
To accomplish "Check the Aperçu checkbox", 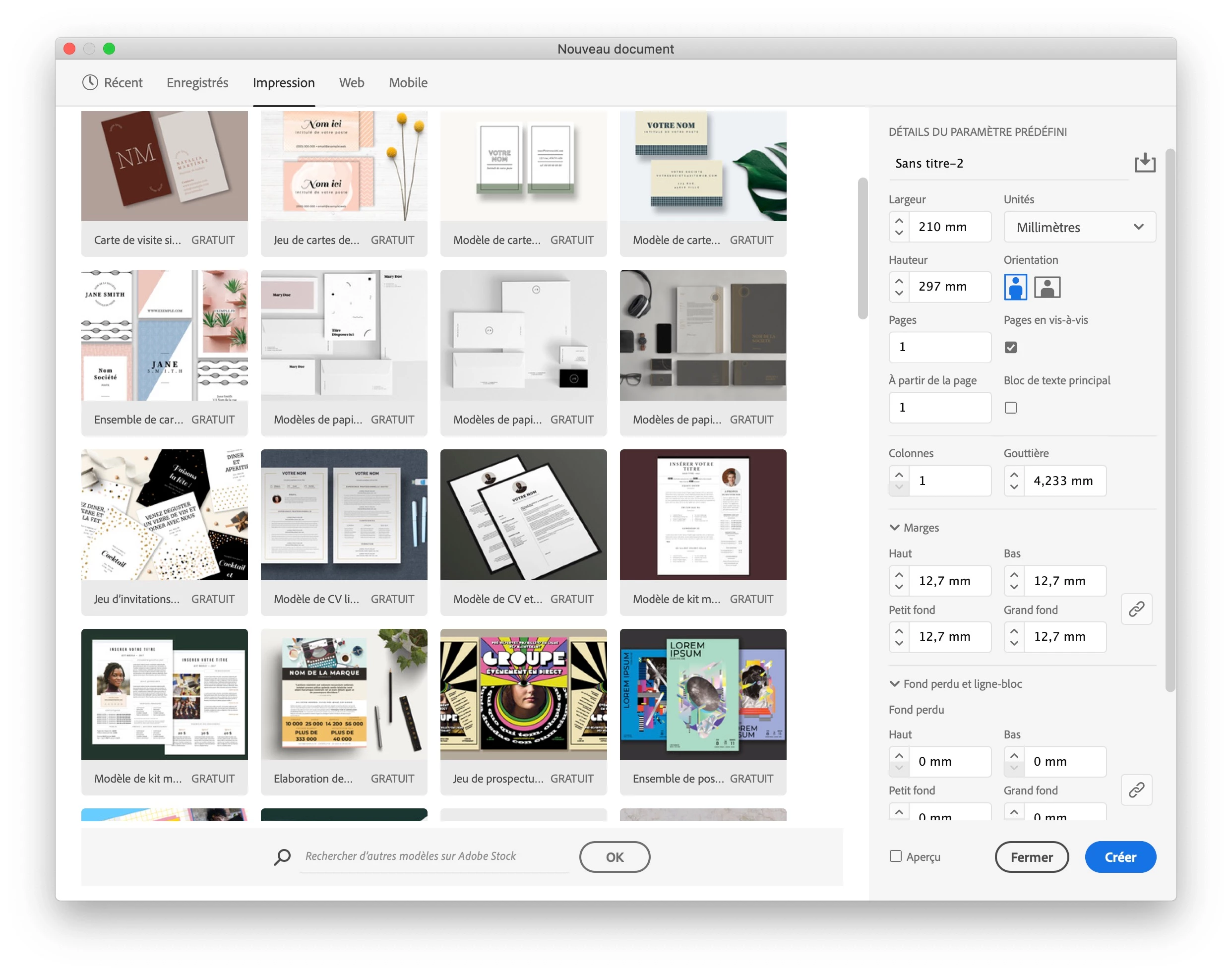I will click(x=896, y=856).
